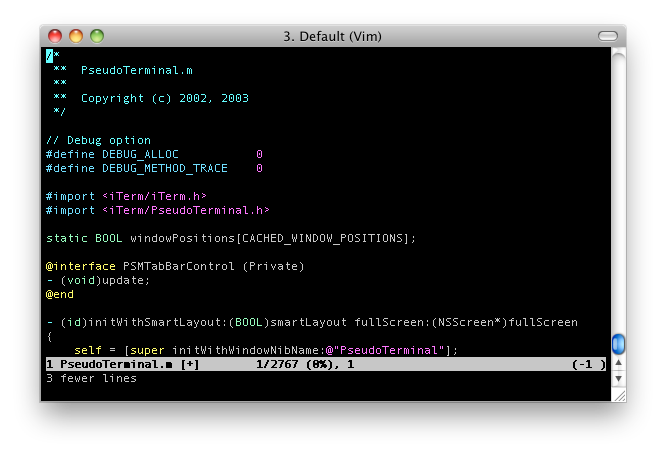Click '<iTerm/iTerm.h>' import path
This screenshot has height=457, width=666.
coord(154,196)
